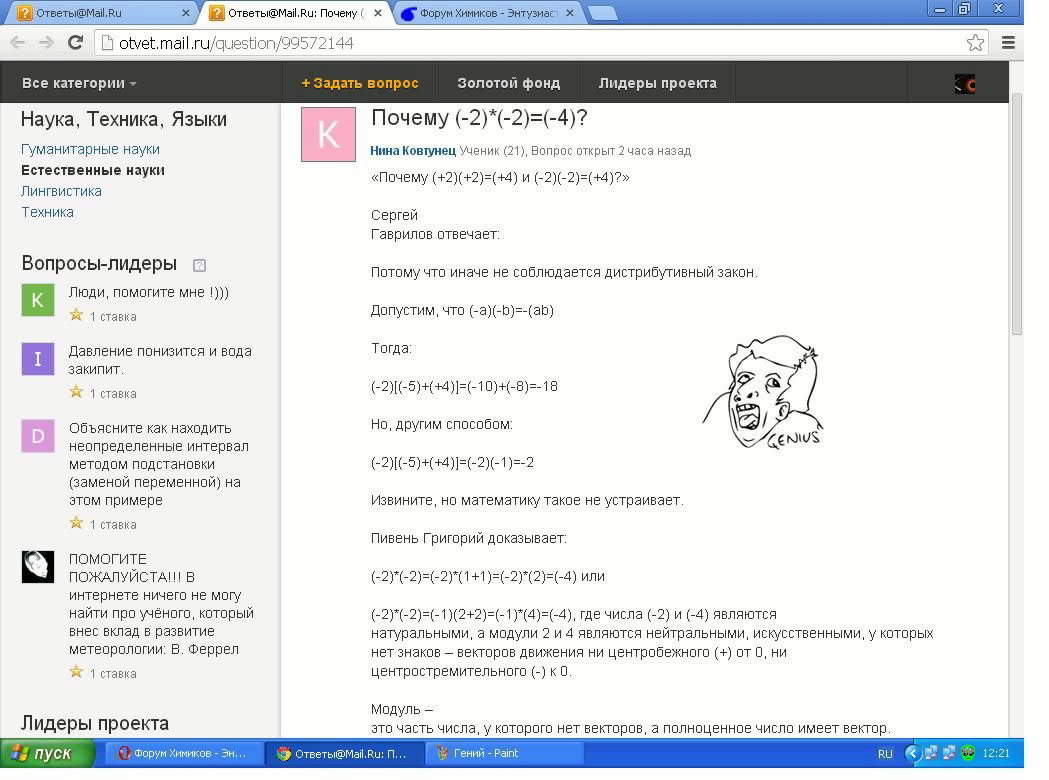Show hidden tray icons with the arrow
The image size is (1049, 780).
click(912, 753)
